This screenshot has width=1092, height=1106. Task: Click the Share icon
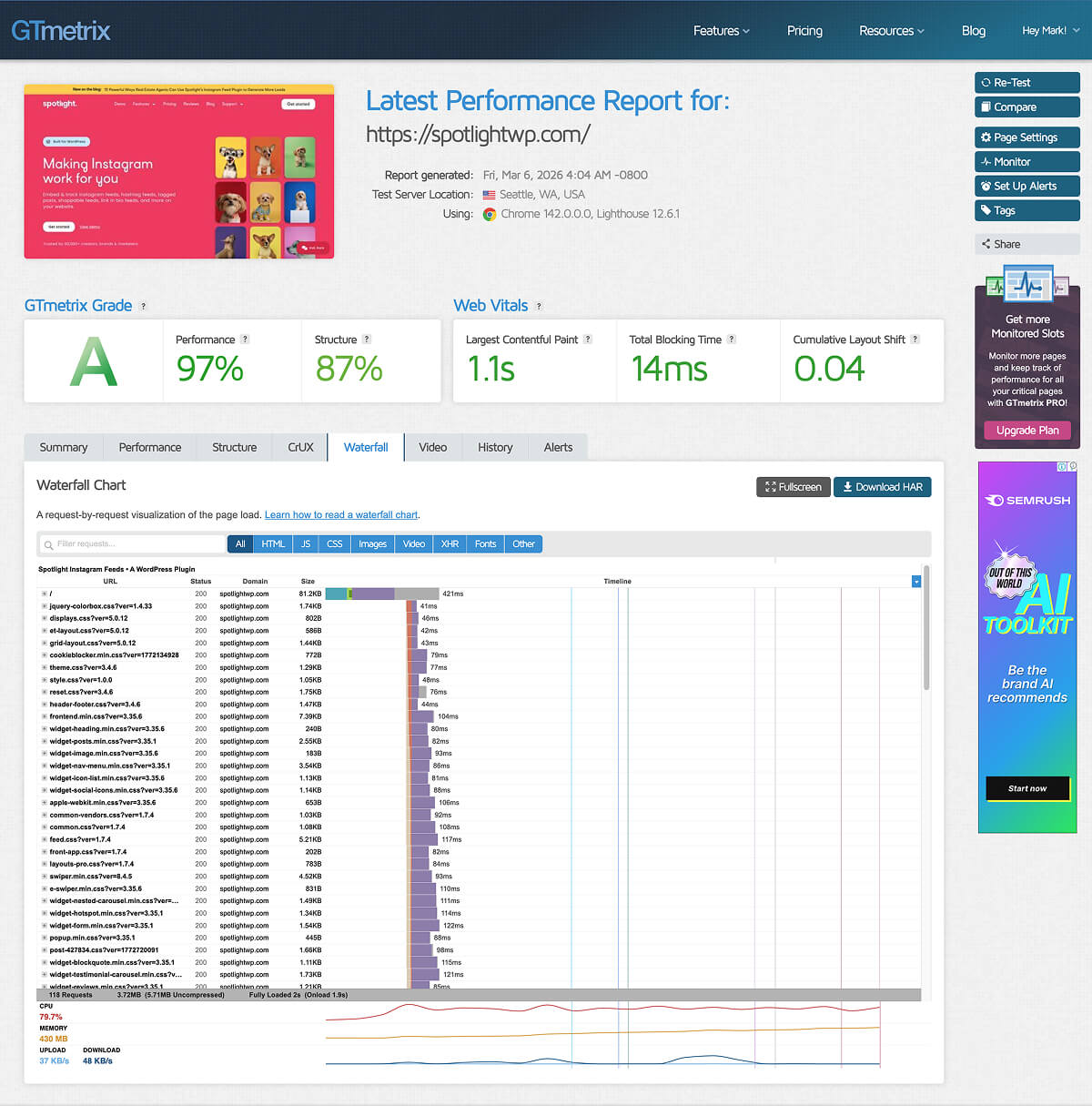click(986, 244)
